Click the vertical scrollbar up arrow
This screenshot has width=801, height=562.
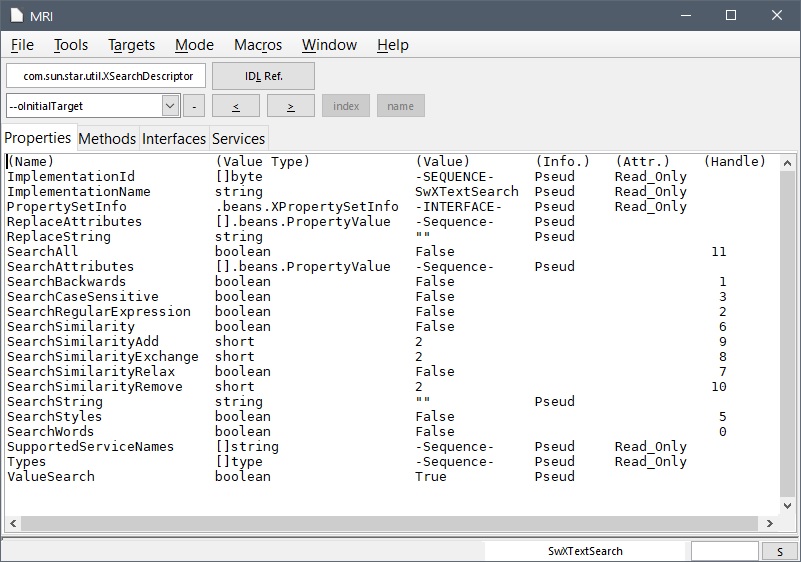787,163
